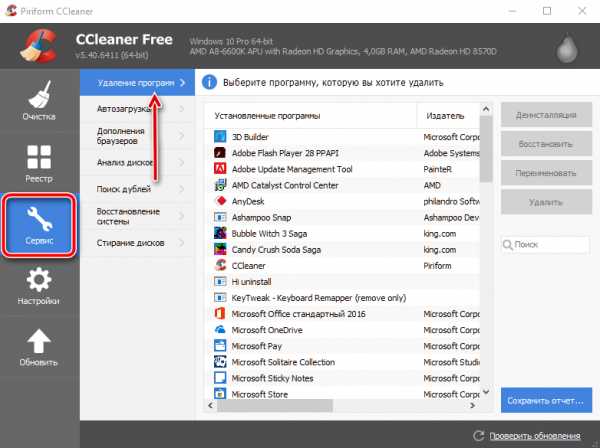This screenshot has height=448, width=600.
Task: Click the Microsoft Pay icon
Action: (x=220, y=345)
